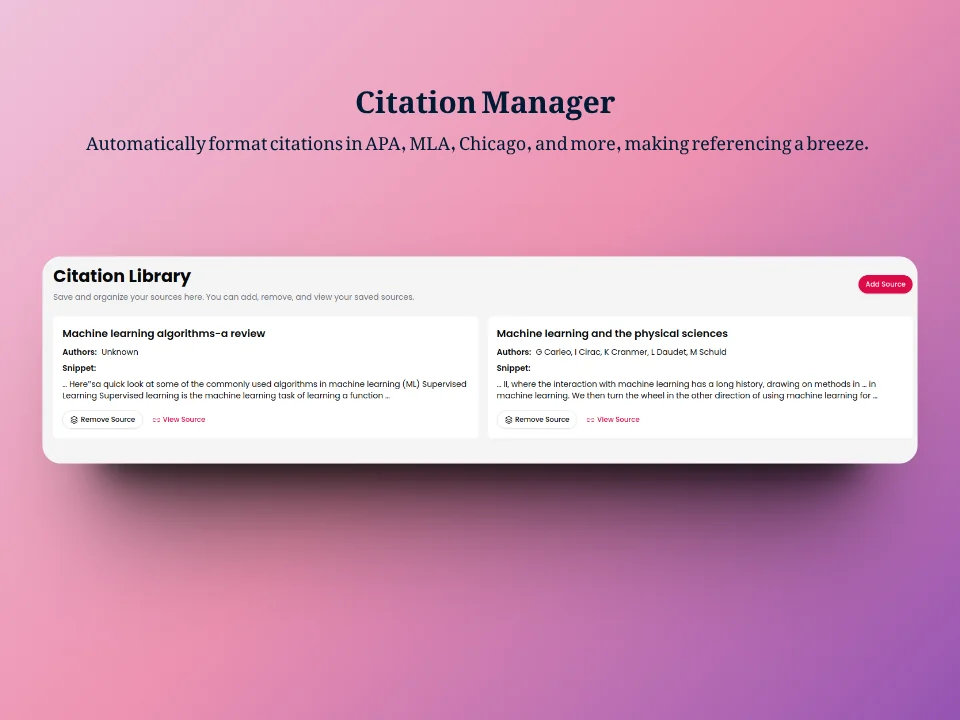This screenshot has height=720, width=960.
Task: Click the 'Save and organize your sources here' description
Action: click(x=233, y=297)
